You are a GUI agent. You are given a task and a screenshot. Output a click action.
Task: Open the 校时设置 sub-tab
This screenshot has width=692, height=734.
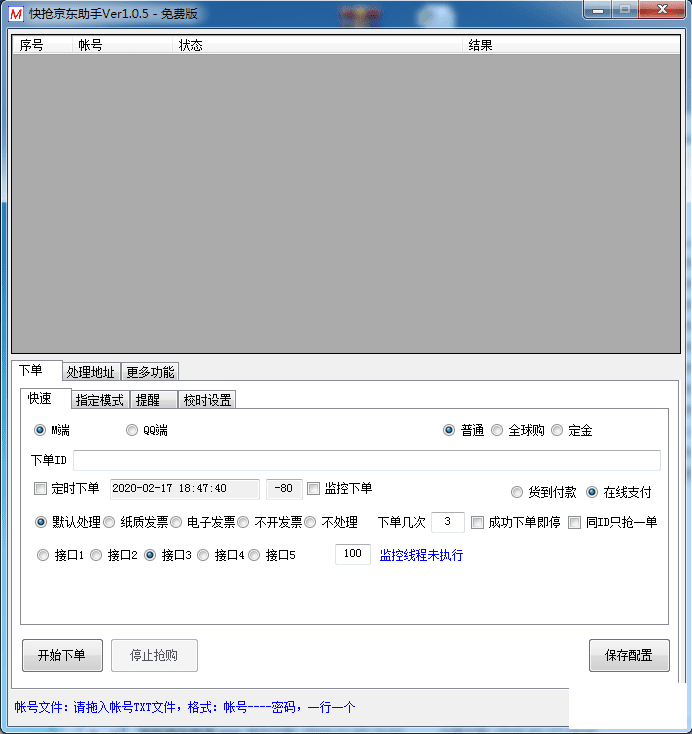coord(207,400)
